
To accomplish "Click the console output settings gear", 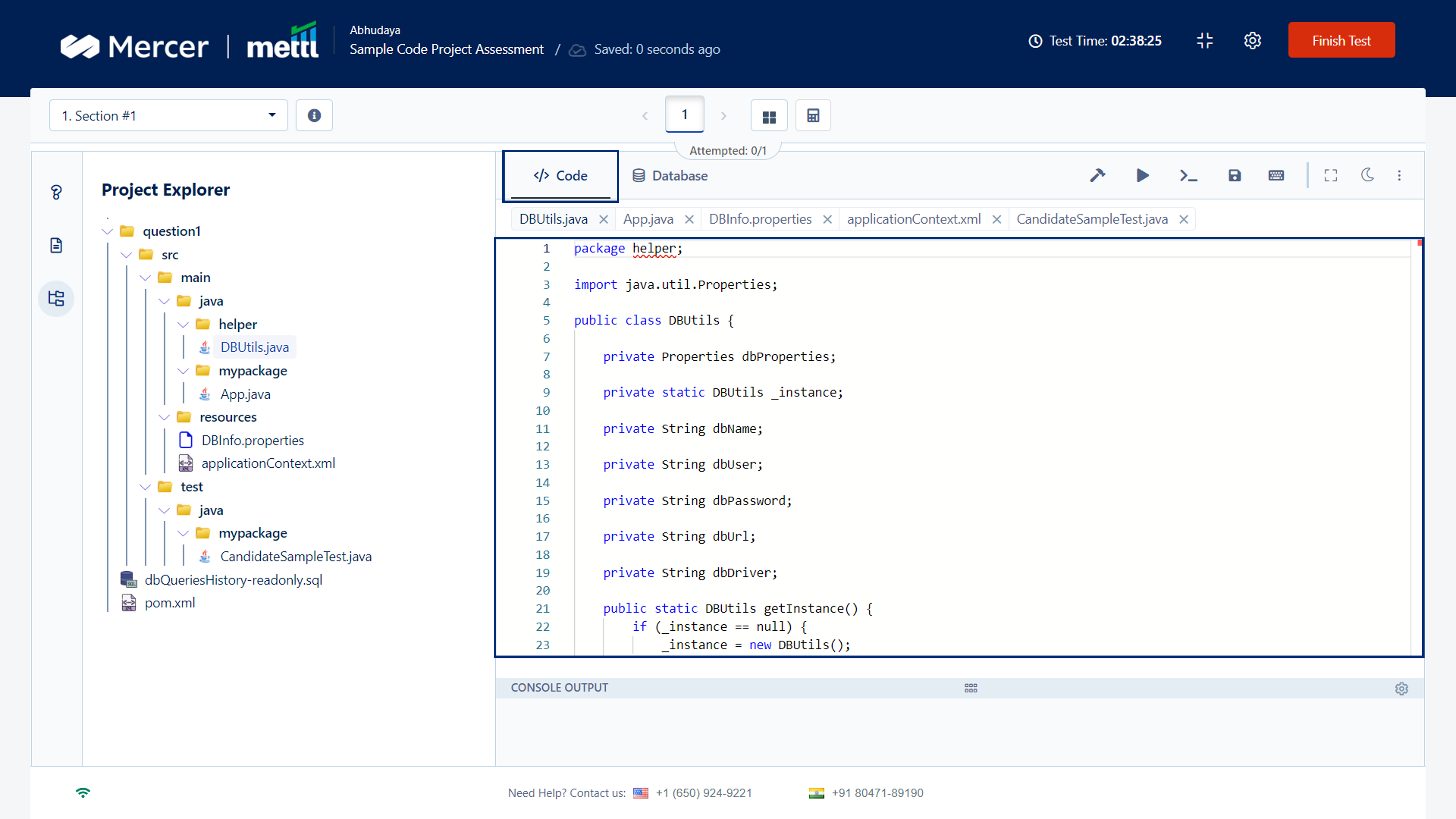I will point(1401,688).
